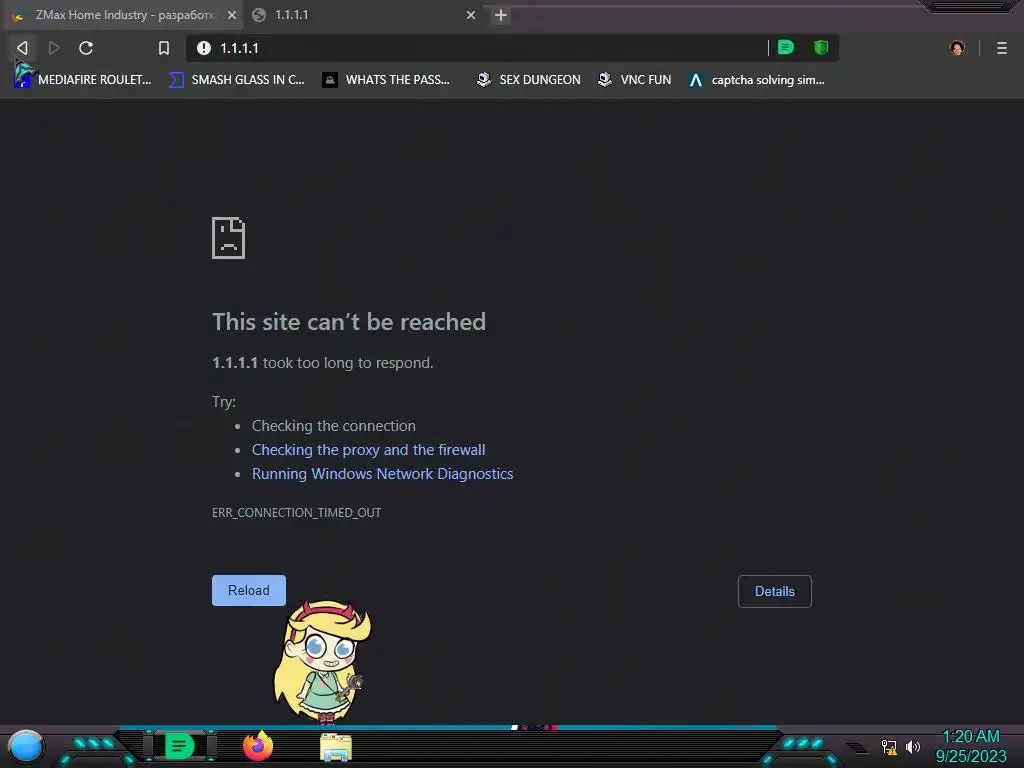Open network status tray icon
Image resolution: width=1024 pixels, height=768 pixels.
(889, 746)
